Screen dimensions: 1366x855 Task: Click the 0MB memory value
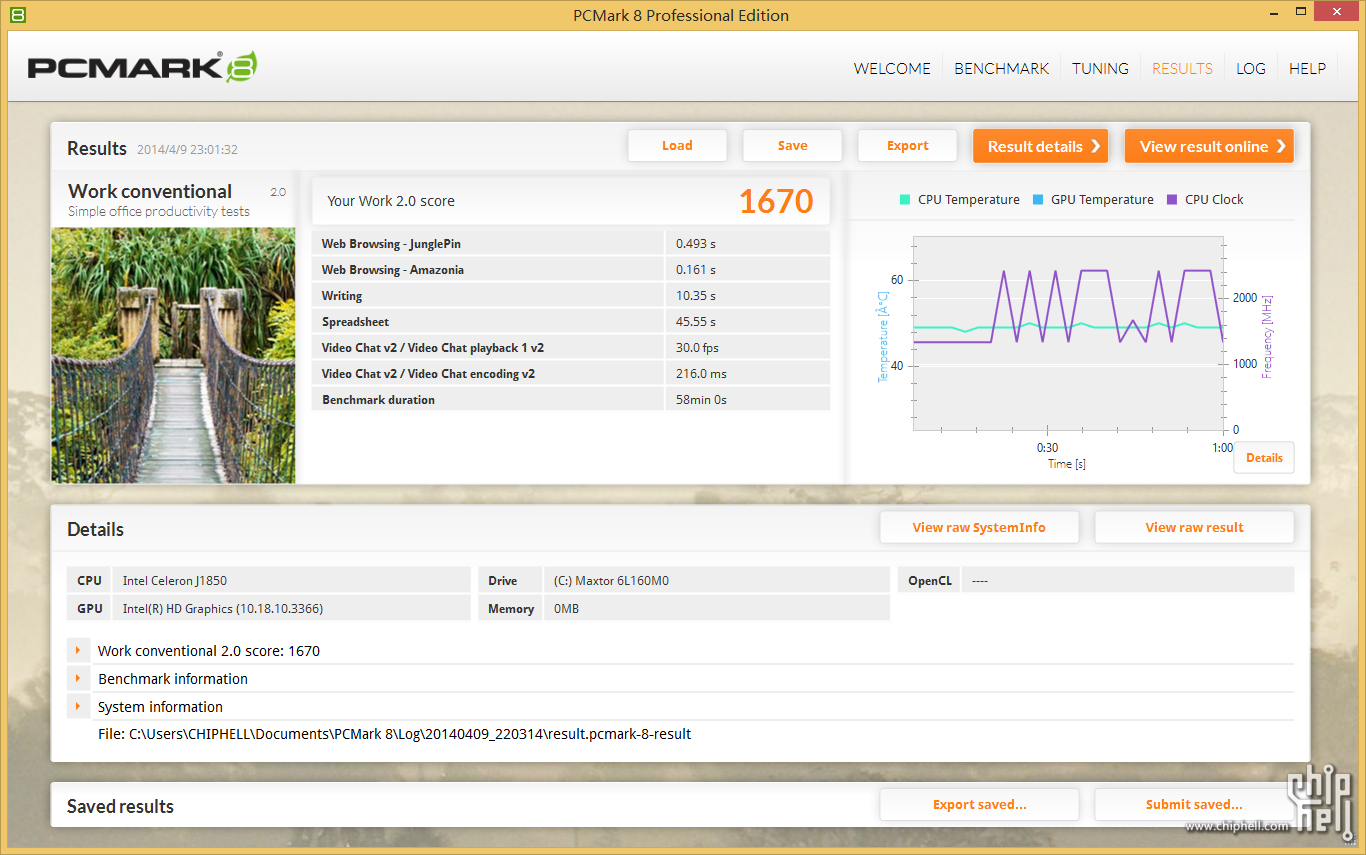click(566, 608)
